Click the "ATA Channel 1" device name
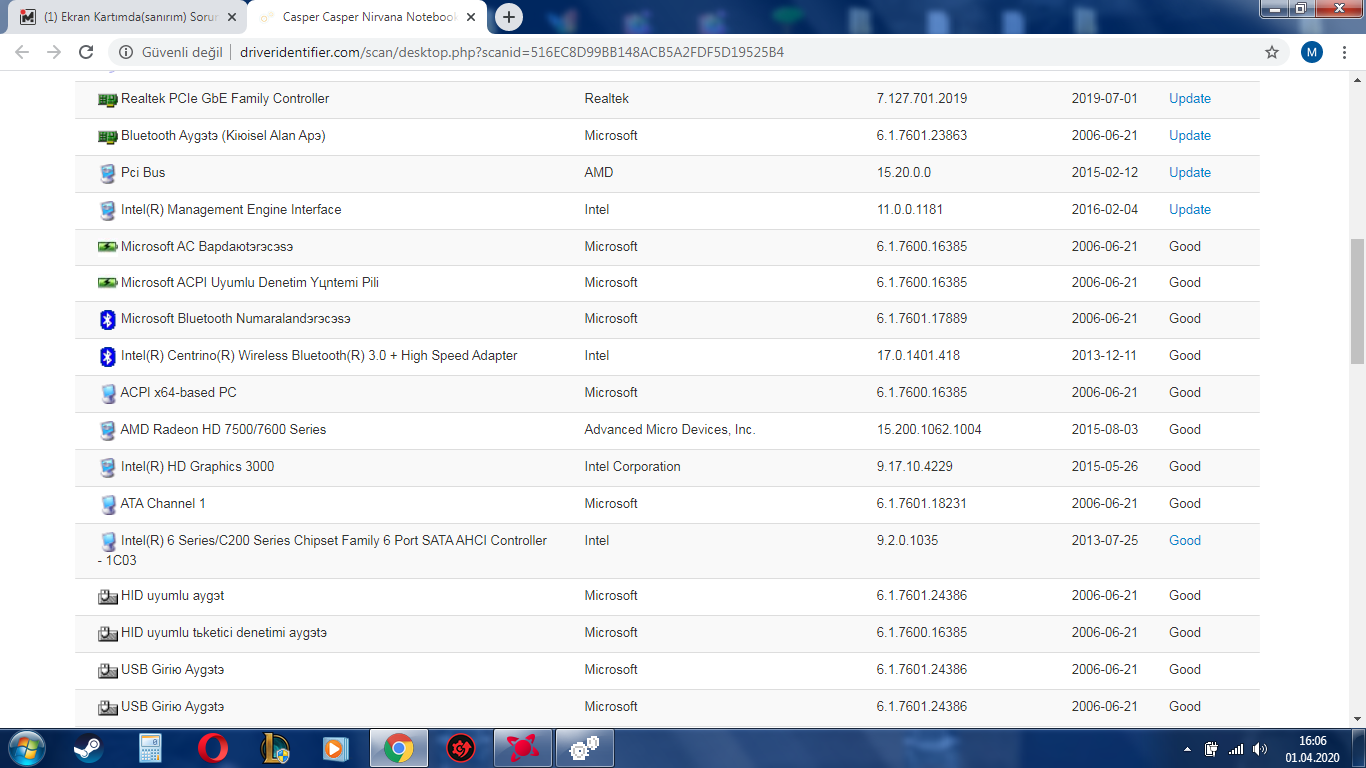Screen dimensions: 1366x768 click(x=163, y=504)
